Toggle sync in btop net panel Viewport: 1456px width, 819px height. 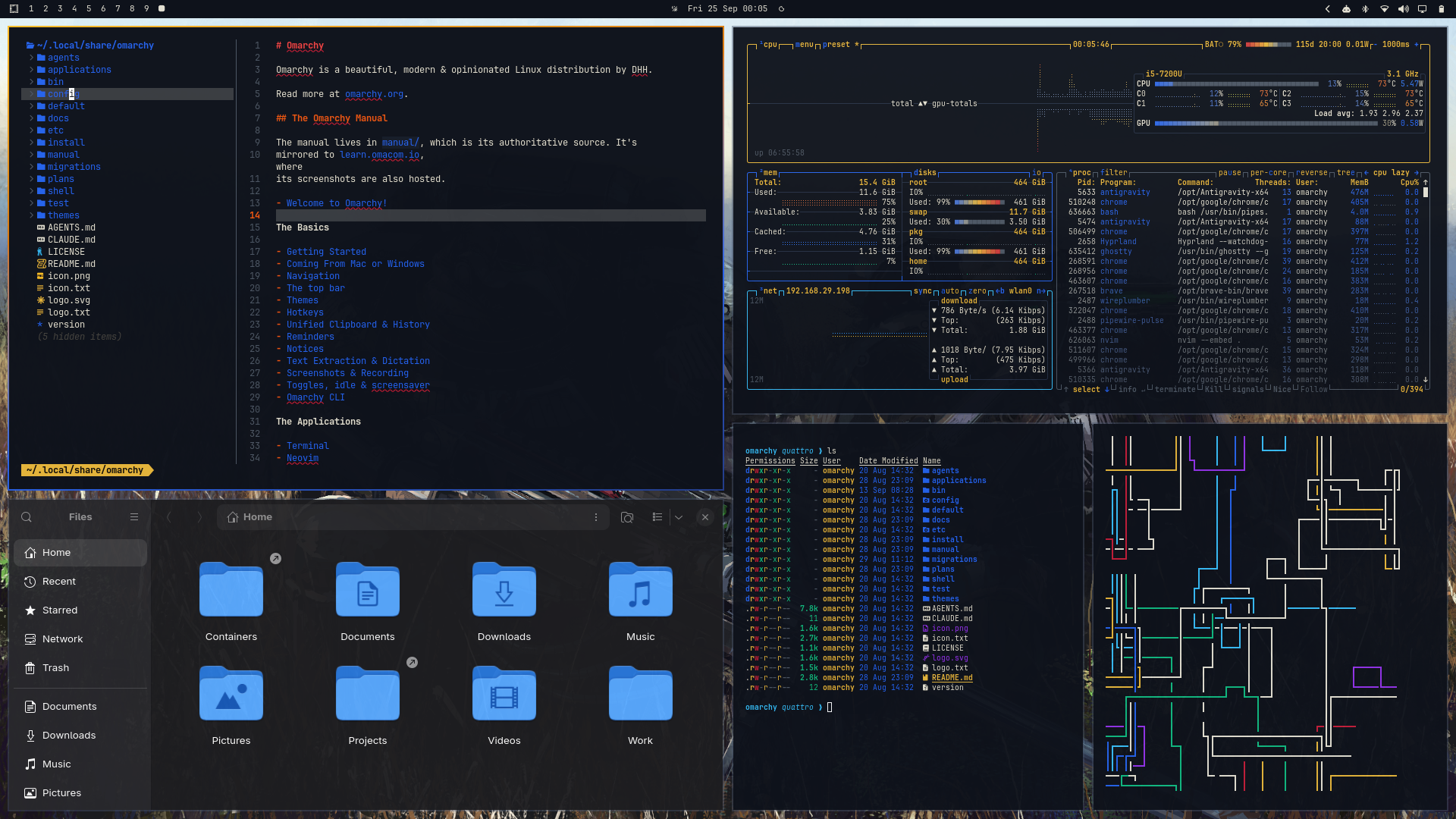coord(923,291)
